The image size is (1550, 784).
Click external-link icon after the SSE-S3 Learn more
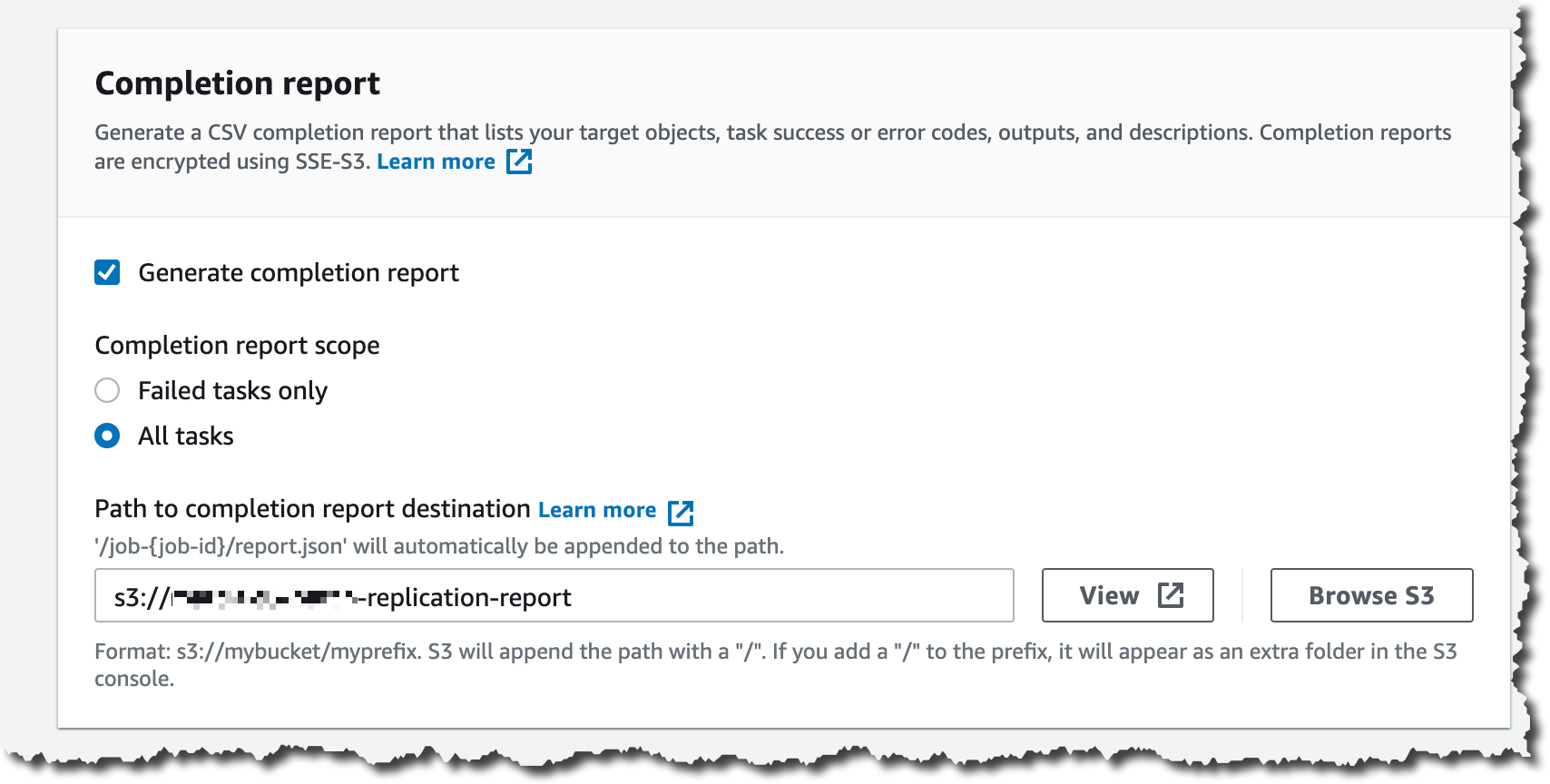click(519, 162)
